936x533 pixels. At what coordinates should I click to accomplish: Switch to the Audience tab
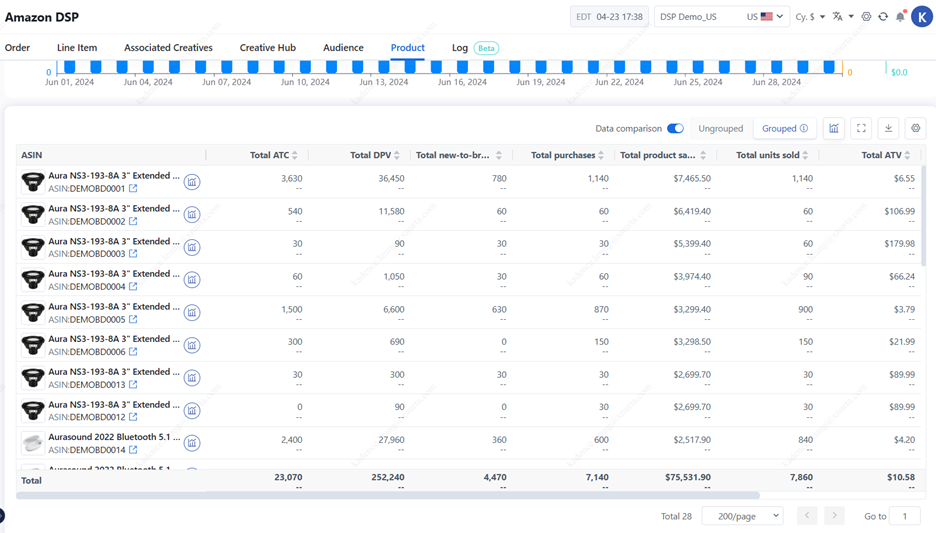343,48
